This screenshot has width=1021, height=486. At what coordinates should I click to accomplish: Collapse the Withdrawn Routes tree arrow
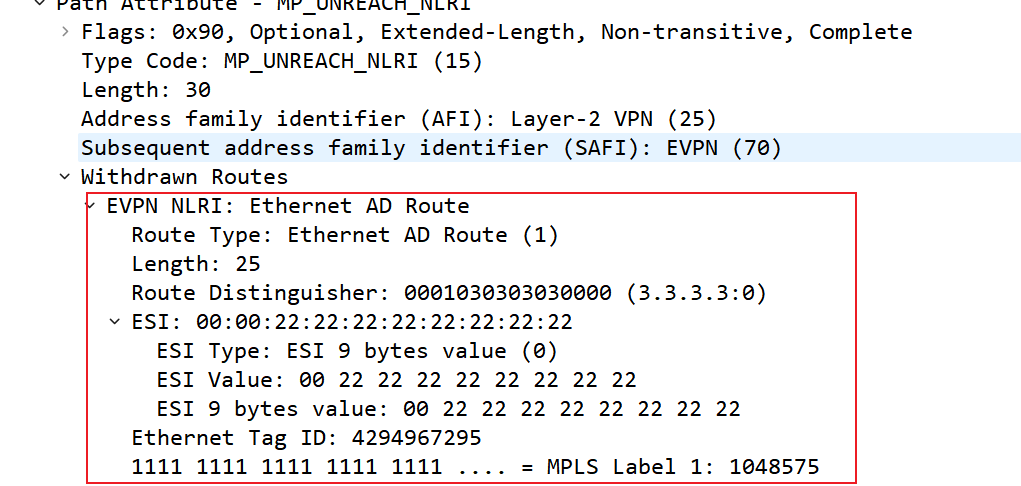pos(65,177)
